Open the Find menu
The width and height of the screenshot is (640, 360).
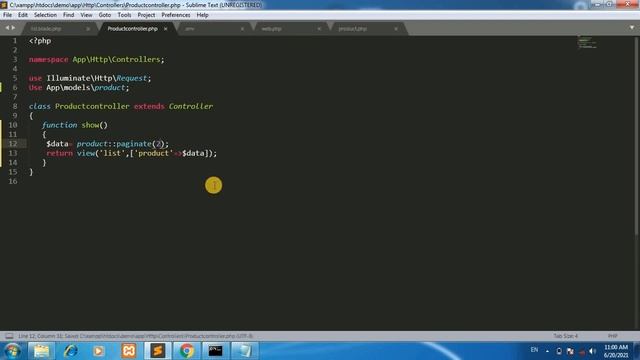click(x=69, y=15)
